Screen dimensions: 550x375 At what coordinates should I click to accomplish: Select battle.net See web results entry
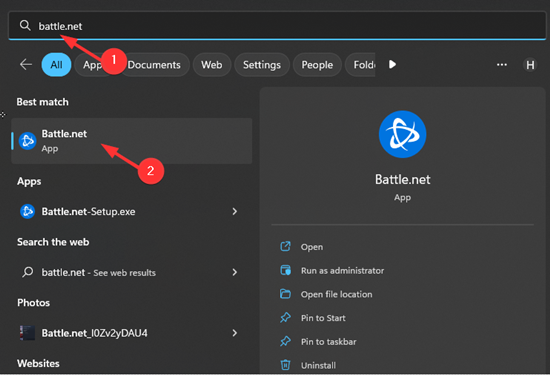click(x=132, y=272)
